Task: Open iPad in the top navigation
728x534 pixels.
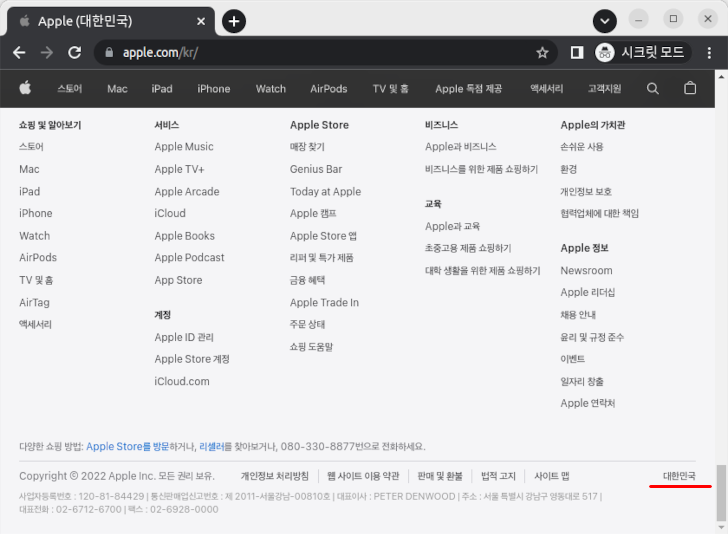Action: (162, 89)
